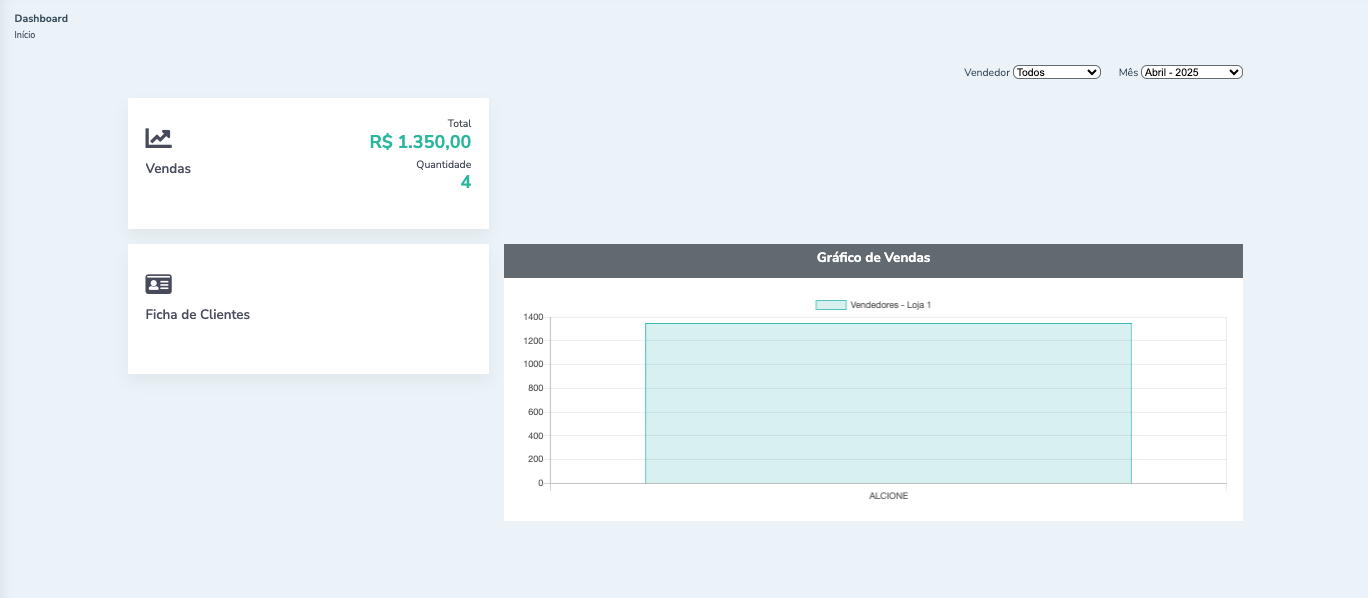Expand the Mês dropdown showing Abril - 2025
Viewport: 1368px width, 598px height.
point(1191,72)
